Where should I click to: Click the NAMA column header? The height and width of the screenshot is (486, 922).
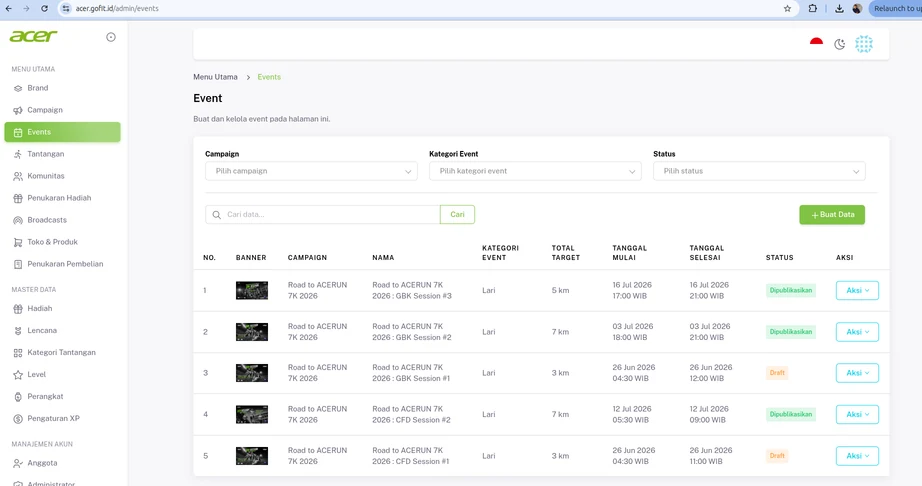pyautogui.click(x=383, y=257)
